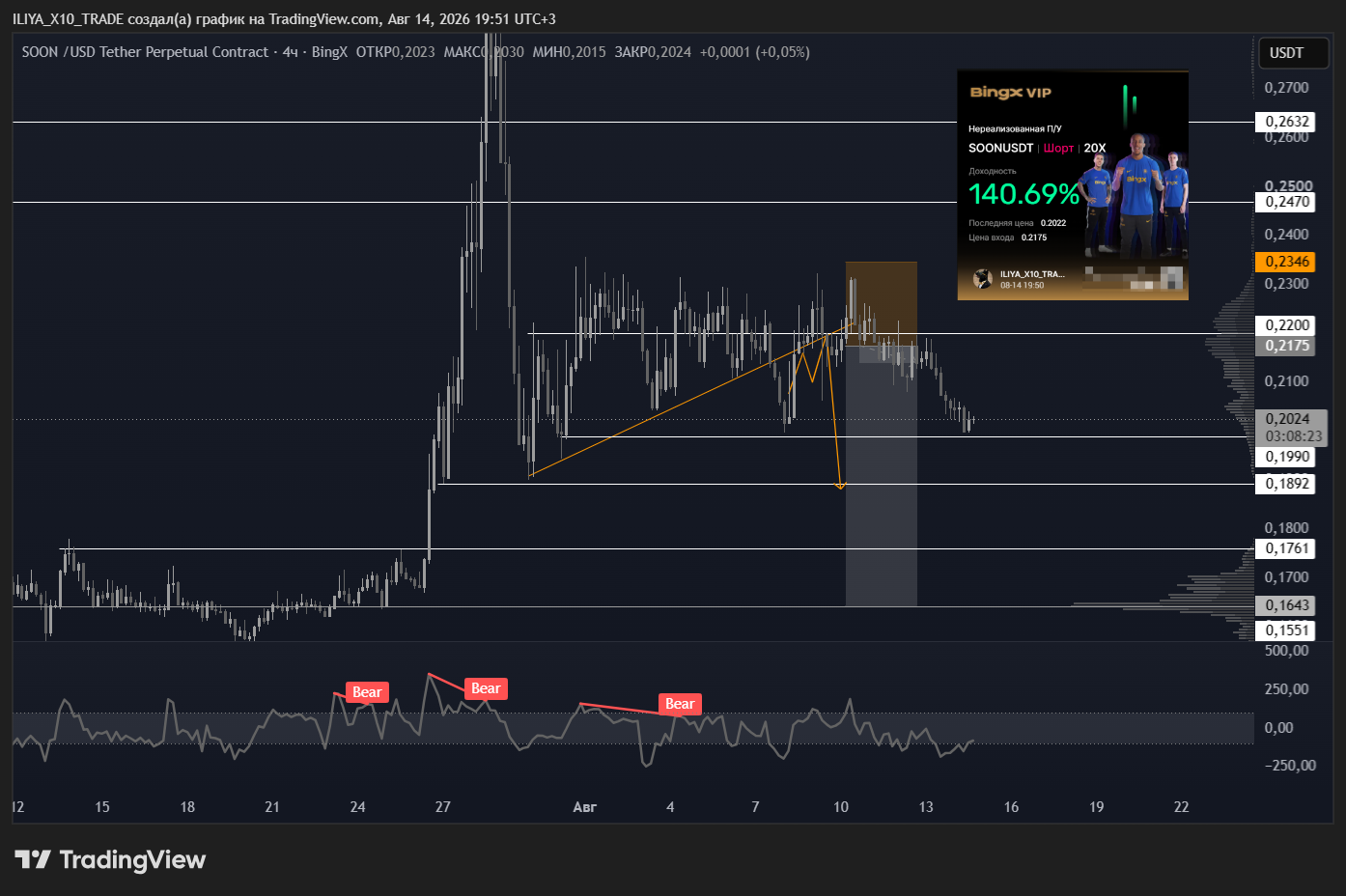This screenshot has height=896, width=1346.
Task: Click the 21 date label on time axis
Action: (x=272, y=807)
